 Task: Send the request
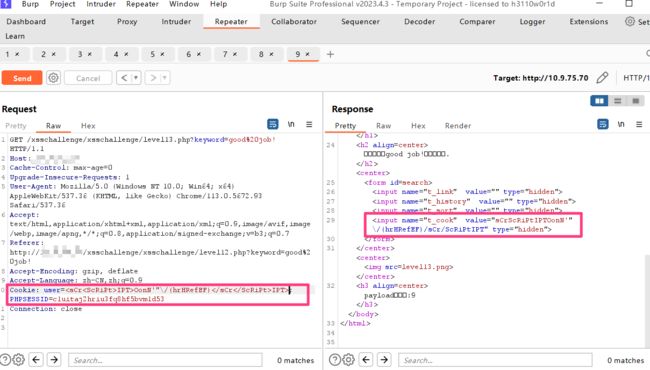click(22, 78)
